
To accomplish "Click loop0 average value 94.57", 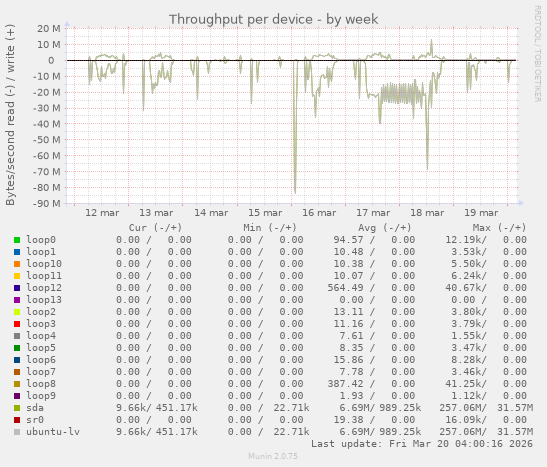I will [348, 240].
